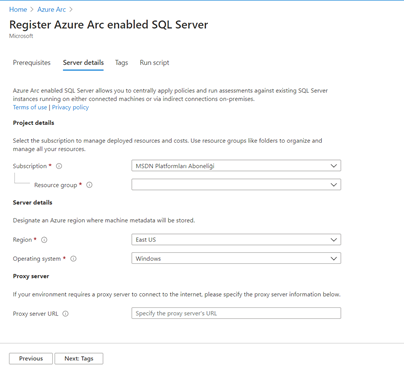Viewport: 404px width, 370px height.
Task: Switch to the Prerequisites tab
Action: click(x=32, y=63)
